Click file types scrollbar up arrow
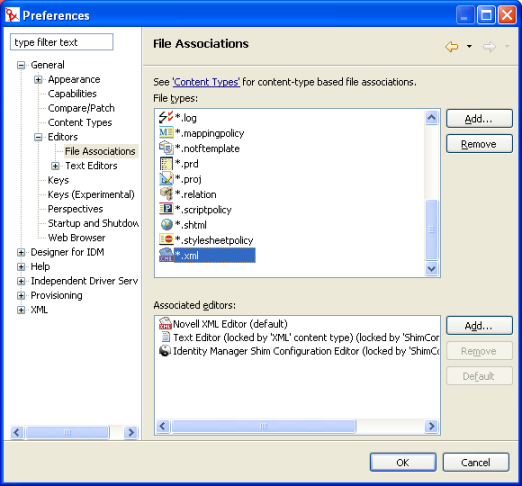Screen dimensions: 522x486 click(x=431, y=118)
